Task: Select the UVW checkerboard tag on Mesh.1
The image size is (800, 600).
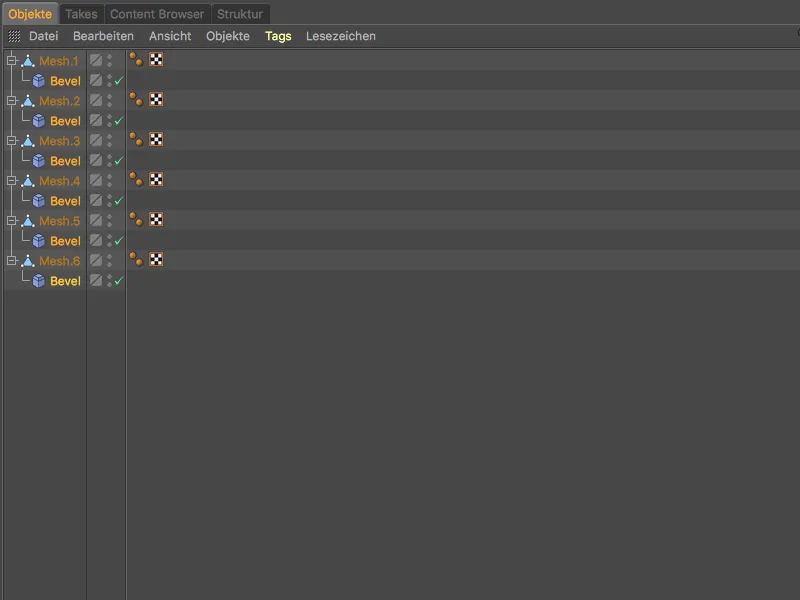Action: (156, 59)
